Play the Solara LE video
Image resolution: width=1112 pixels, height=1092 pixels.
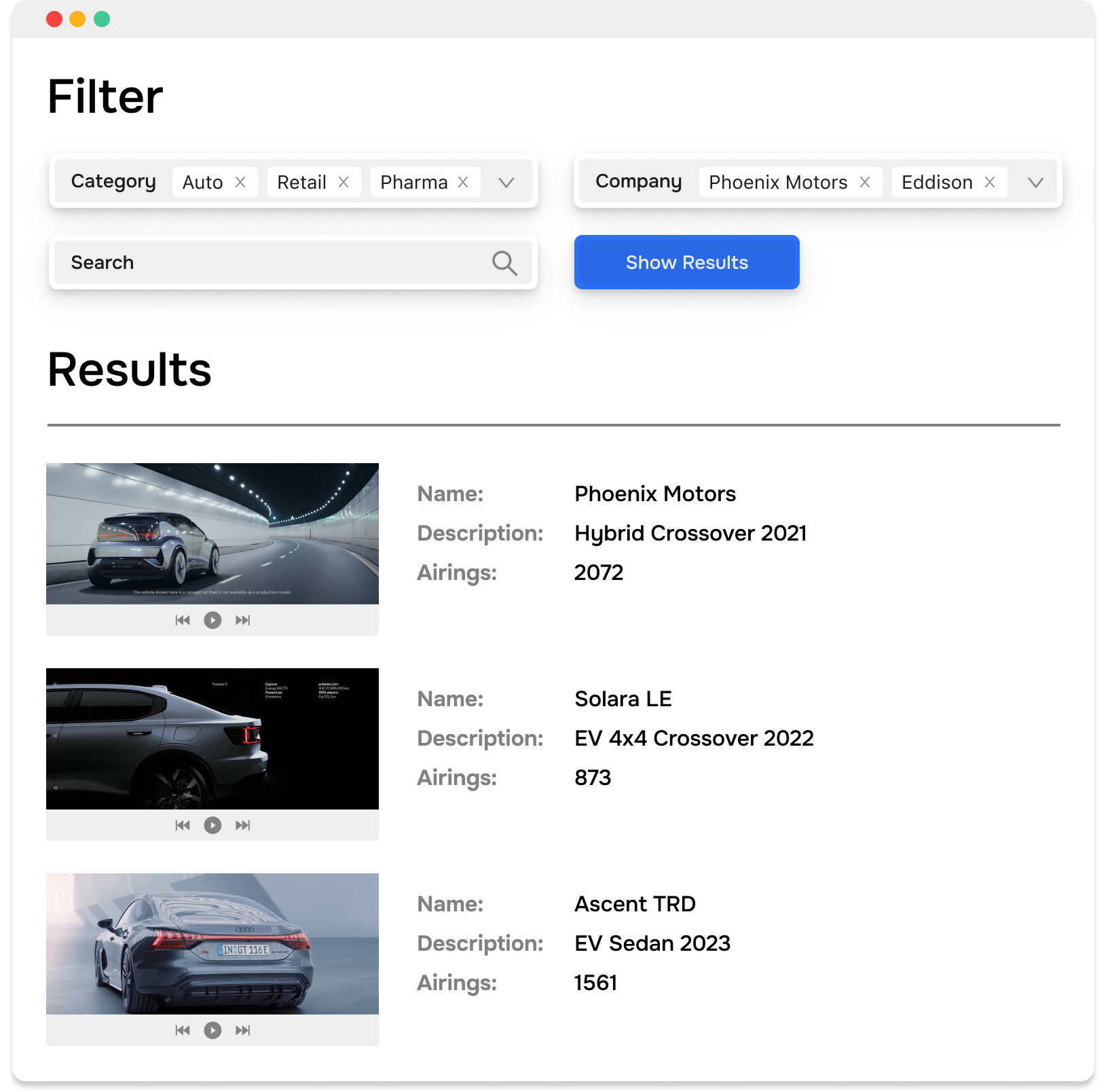pos(212,825)
